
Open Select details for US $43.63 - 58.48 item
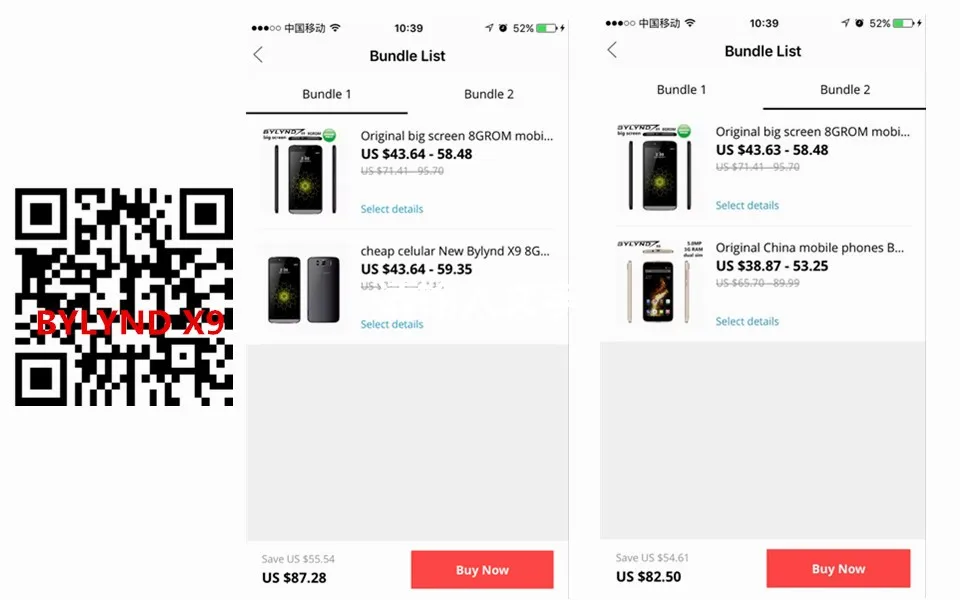tap(747, 206)
